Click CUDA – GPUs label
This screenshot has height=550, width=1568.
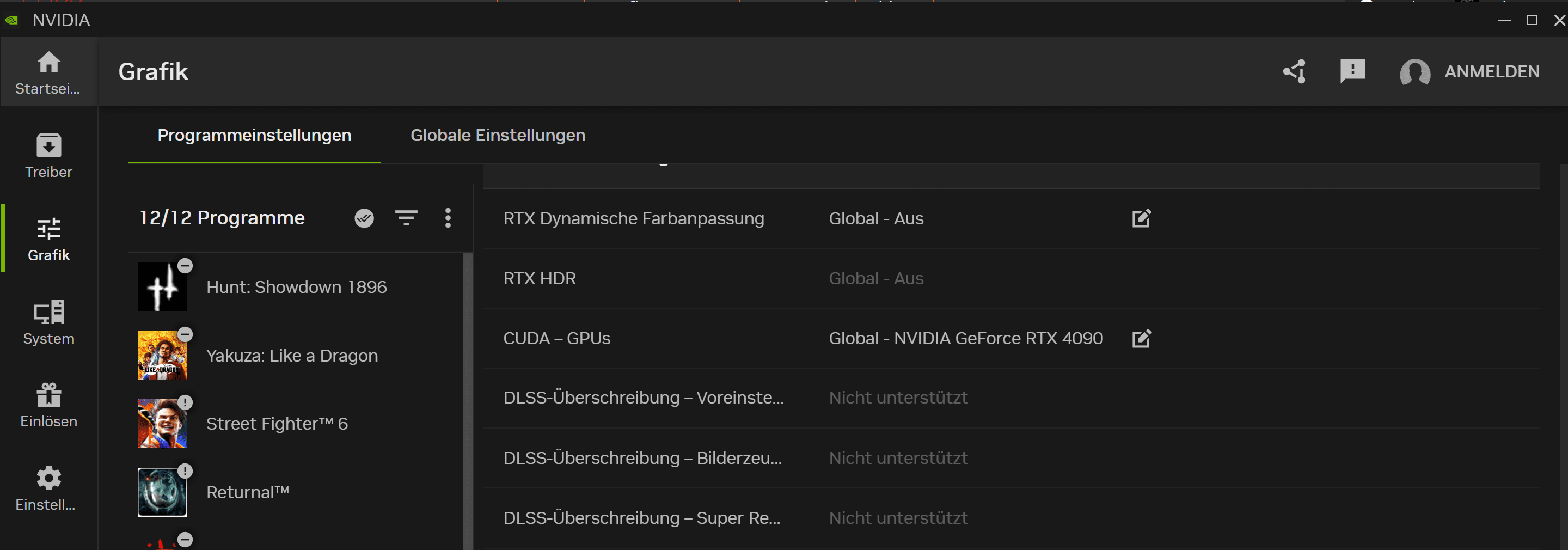pos(556,338)
